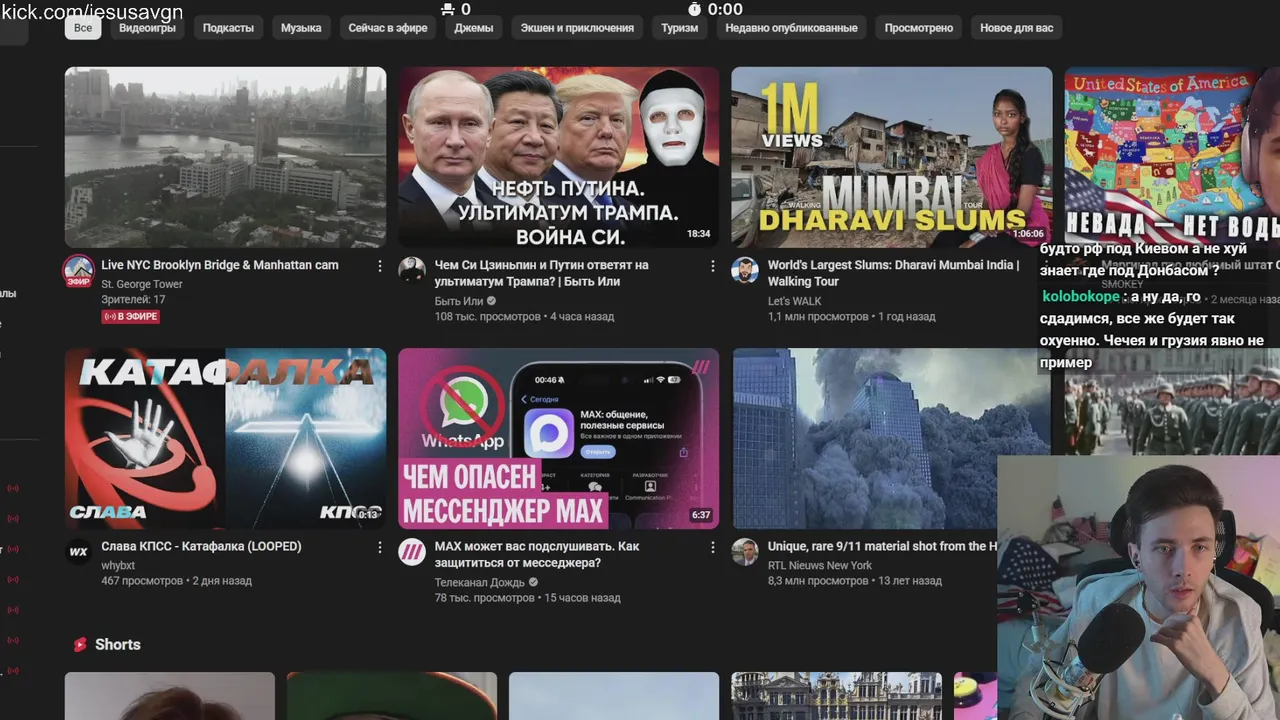1280x720 pixels.
Task: Open Быть Или channel avatar
Action: 412,270
